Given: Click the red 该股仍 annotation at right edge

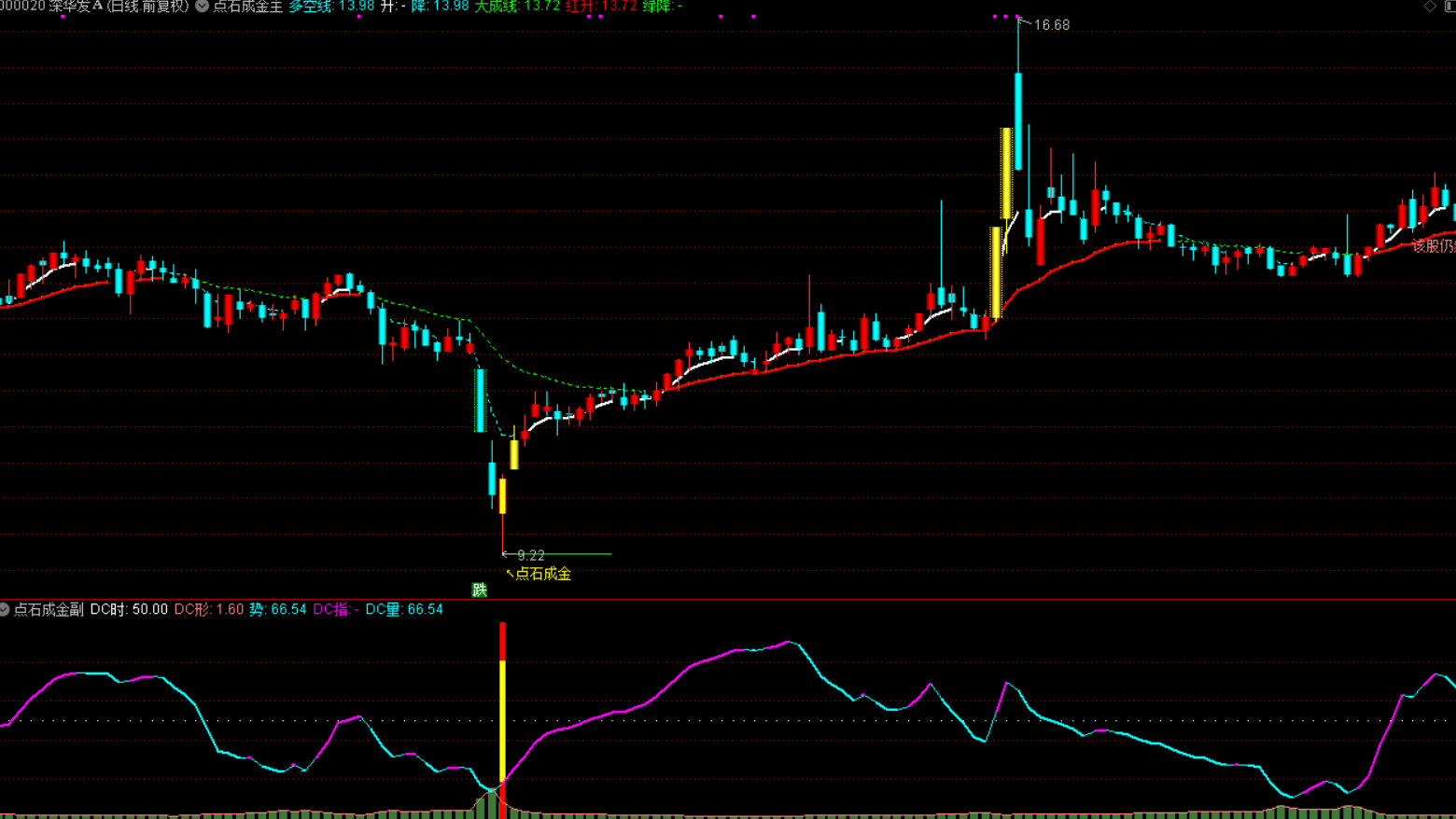Looking at the screenshot, I should coord(1434,245).
